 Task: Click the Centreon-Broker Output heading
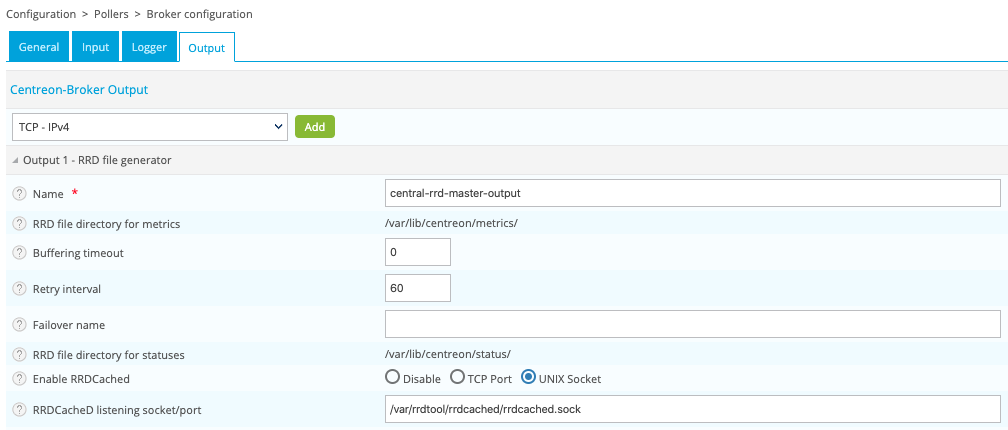click(79, 90)
